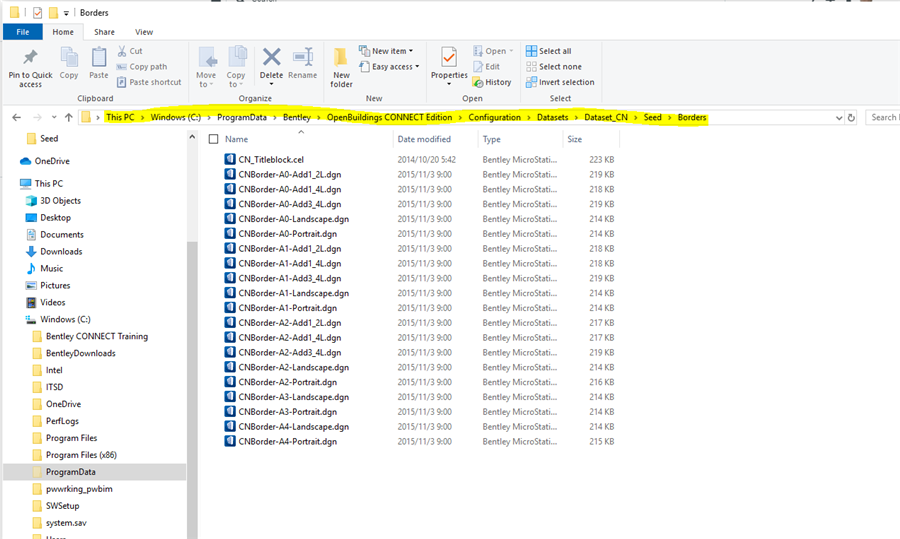
Task: Click the Paste ribbon icon
Action: pyautogui.click(x=99, y=63)
